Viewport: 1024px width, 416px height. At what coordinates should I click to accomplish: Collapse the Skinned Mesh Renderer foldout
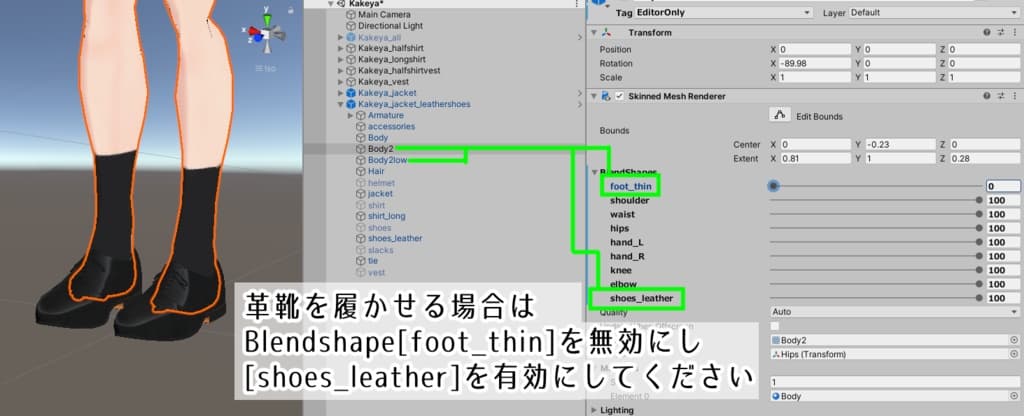[x=594, y=96]
